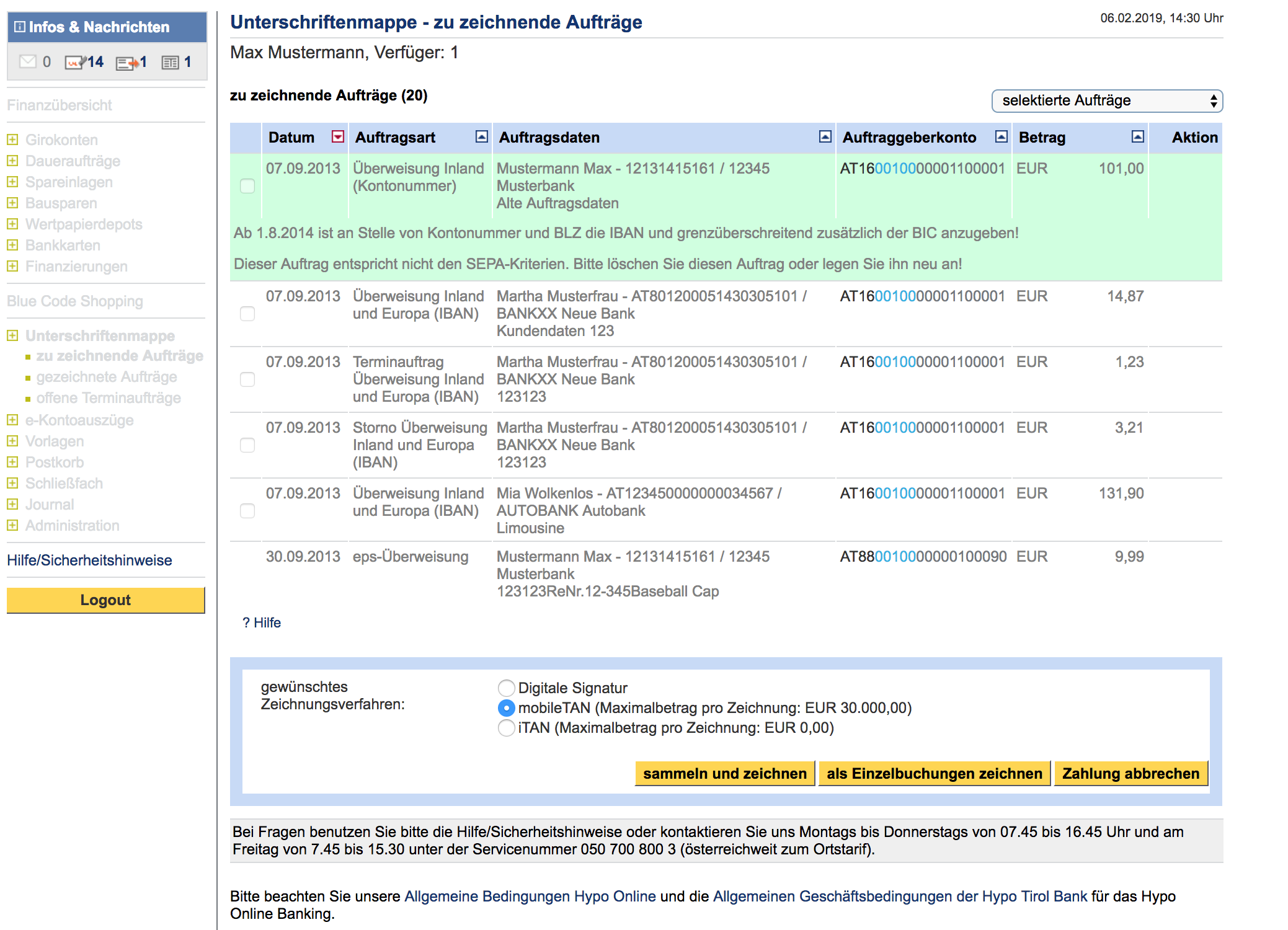Expand the Wertpapierdepots tree node
The height and width of the screenshot is (930, 1288).
coord(12,224)
